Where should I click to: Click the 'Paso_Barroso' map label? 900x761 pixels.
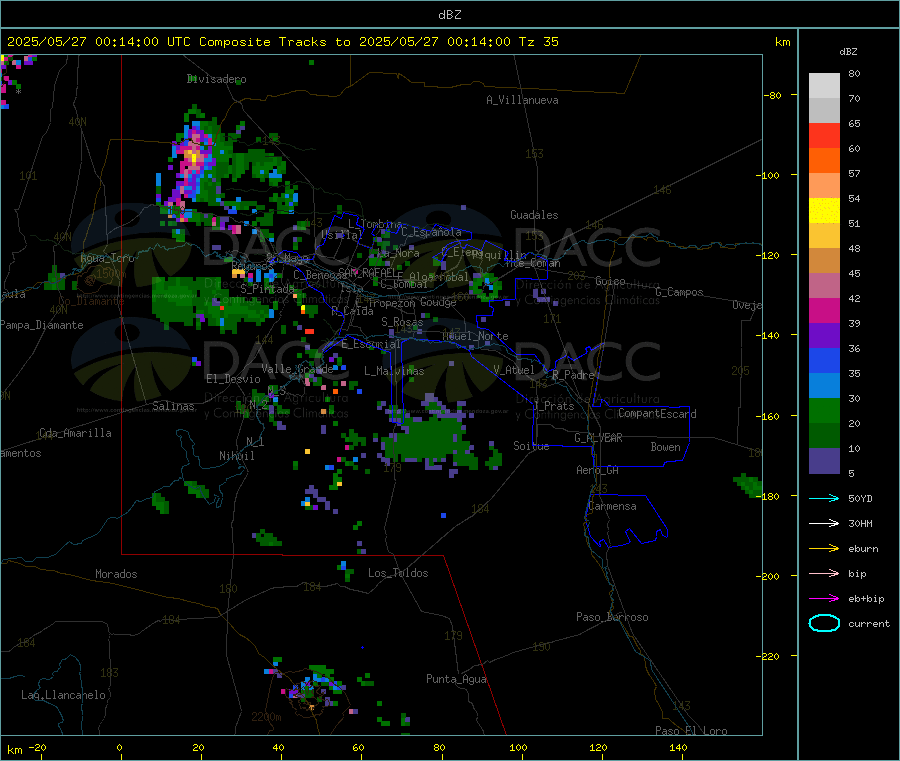(612, 617)
